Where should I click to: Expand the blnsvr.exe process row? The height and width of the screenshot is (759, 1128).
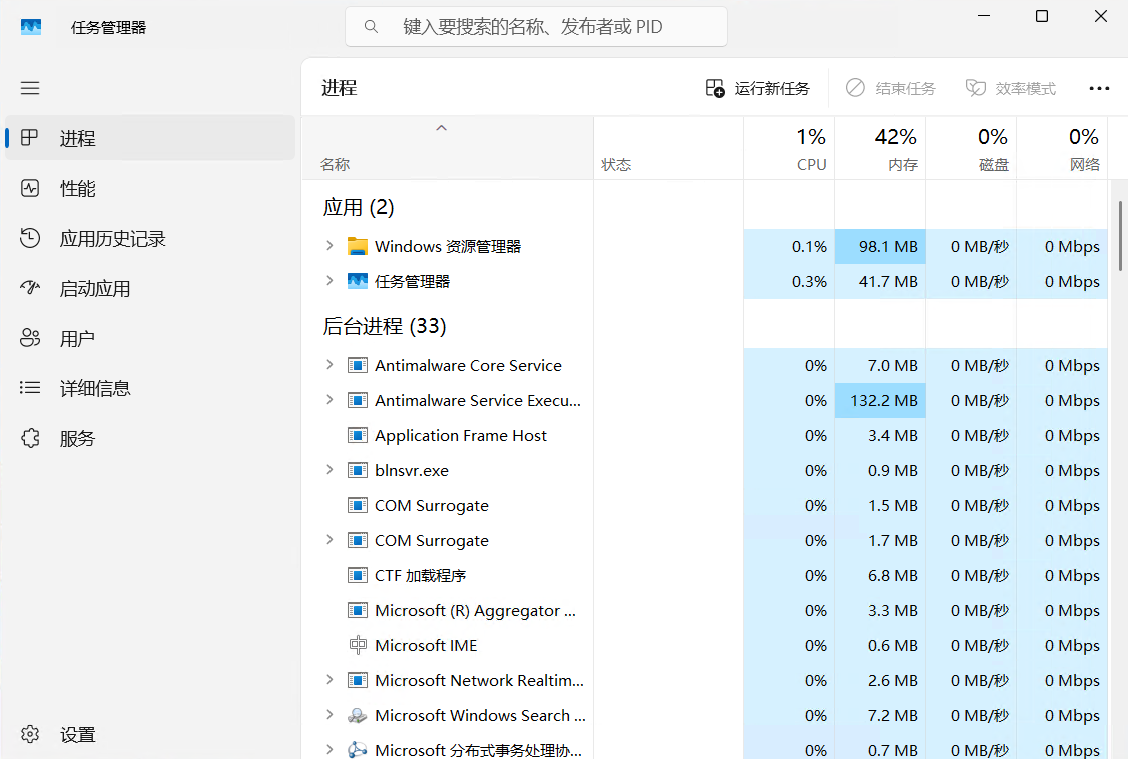click(330, 470)
